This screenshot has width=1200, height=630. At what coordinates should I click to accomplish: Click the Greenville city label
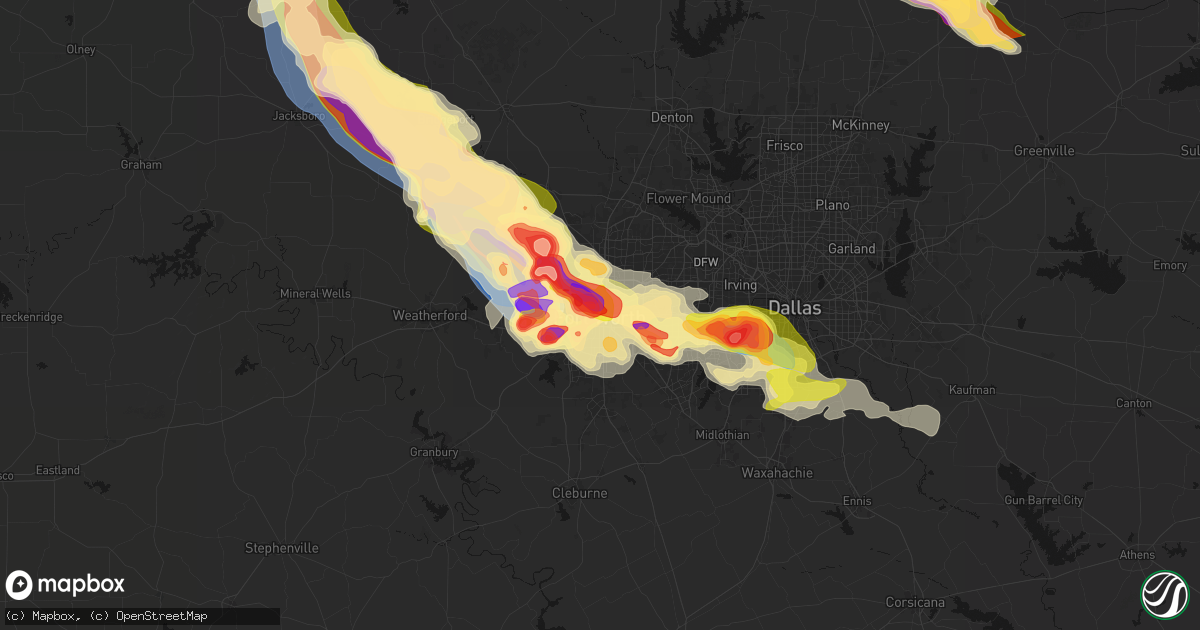pos(1044,151)
